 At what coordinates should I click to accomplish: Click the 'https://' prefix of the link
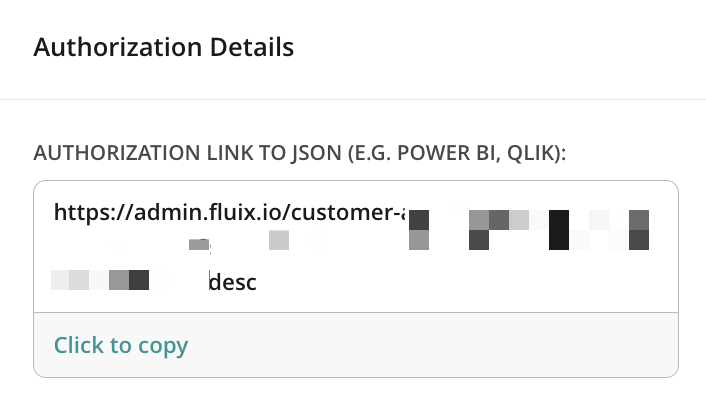coord(88,212)
